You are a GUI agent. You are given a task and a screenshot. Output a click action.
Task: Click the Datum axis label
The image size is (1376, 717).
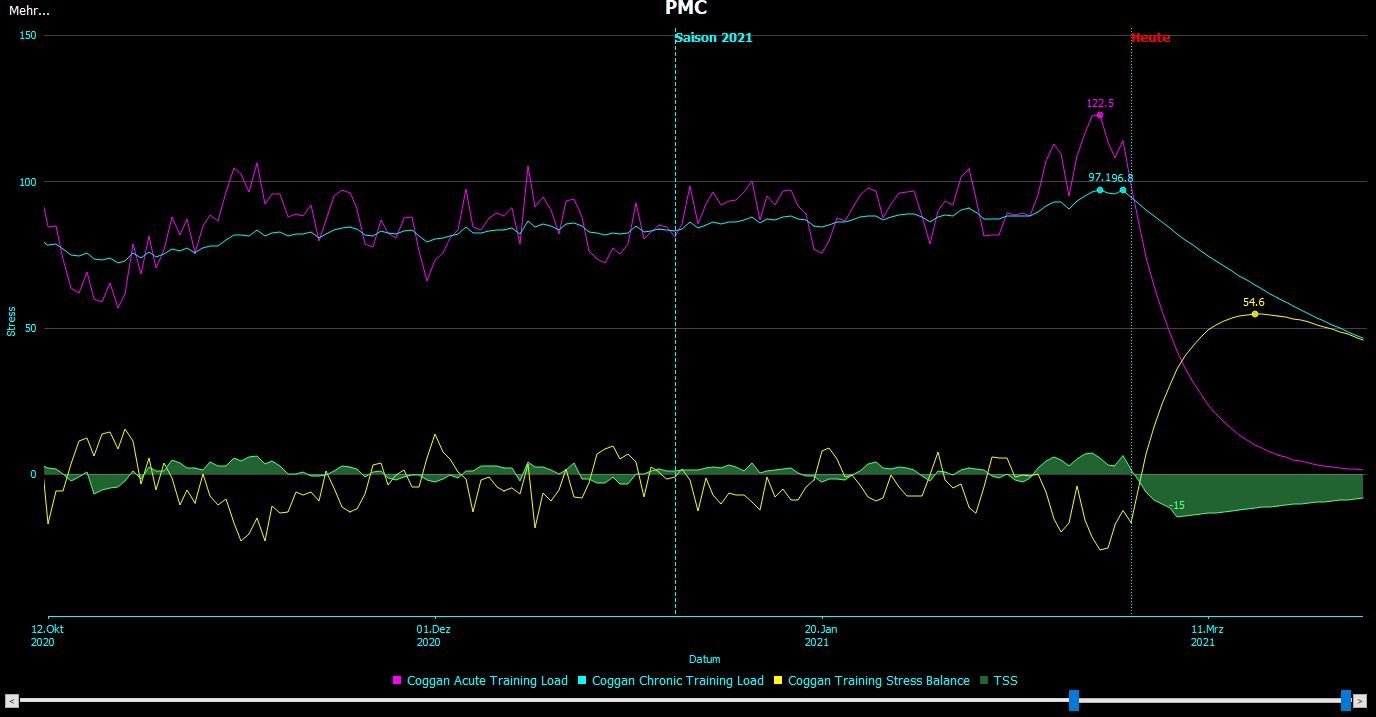pyautogui.click(x=704, y=659)
